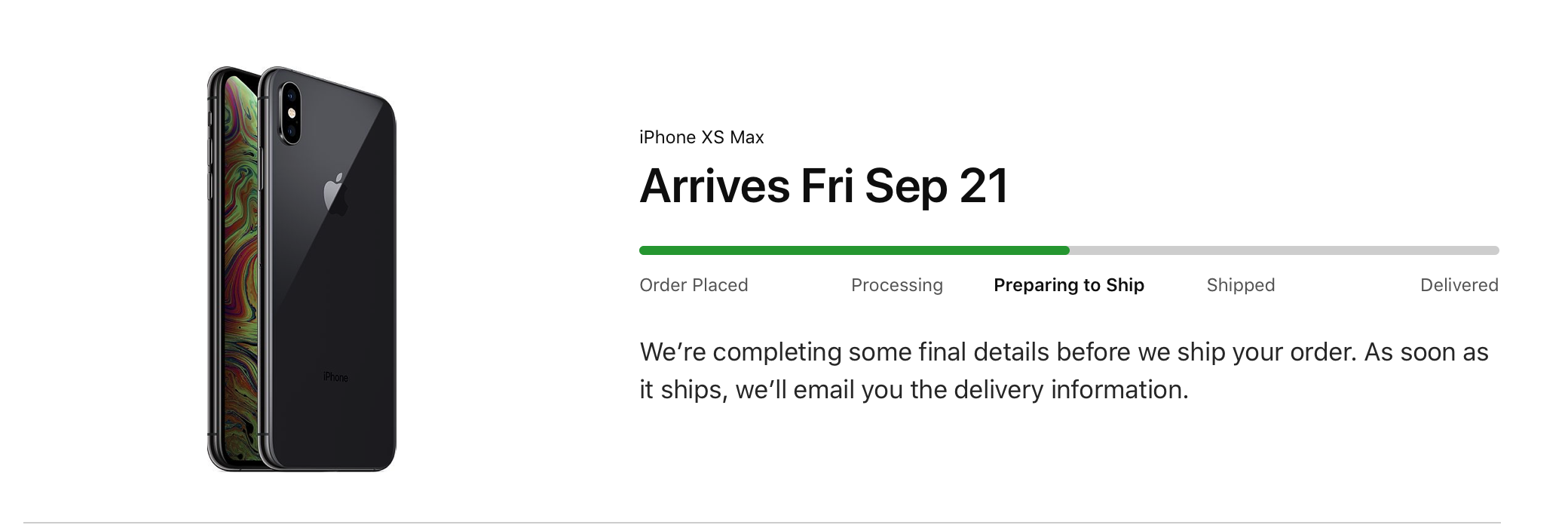Screen dimensions: 1568x525
Task: Click the Apple logo on the iPhone back
Action: (335, 193)
